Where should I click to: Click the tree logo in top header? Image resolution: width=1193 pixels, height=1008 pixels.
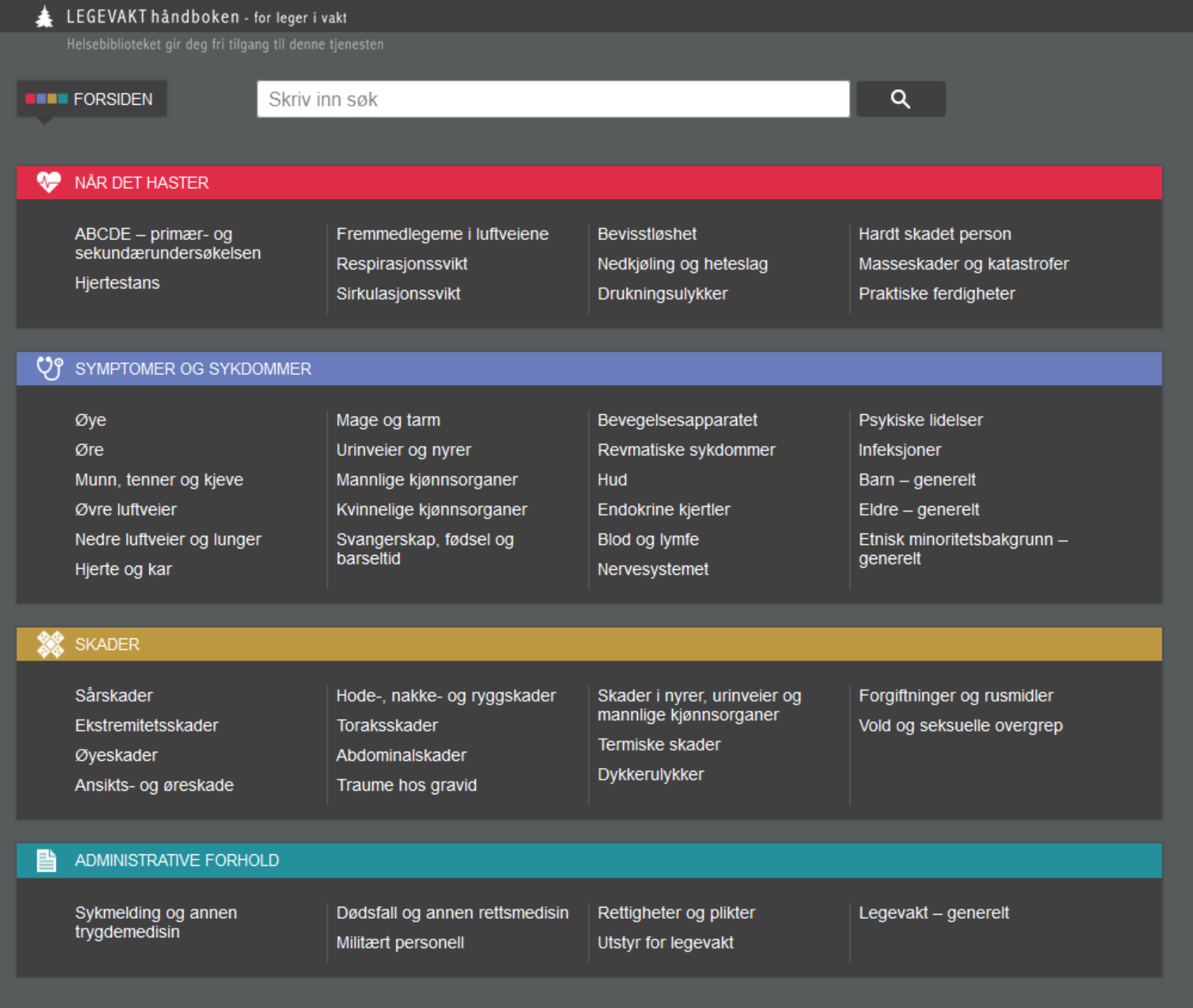click(x=45, y=16)
